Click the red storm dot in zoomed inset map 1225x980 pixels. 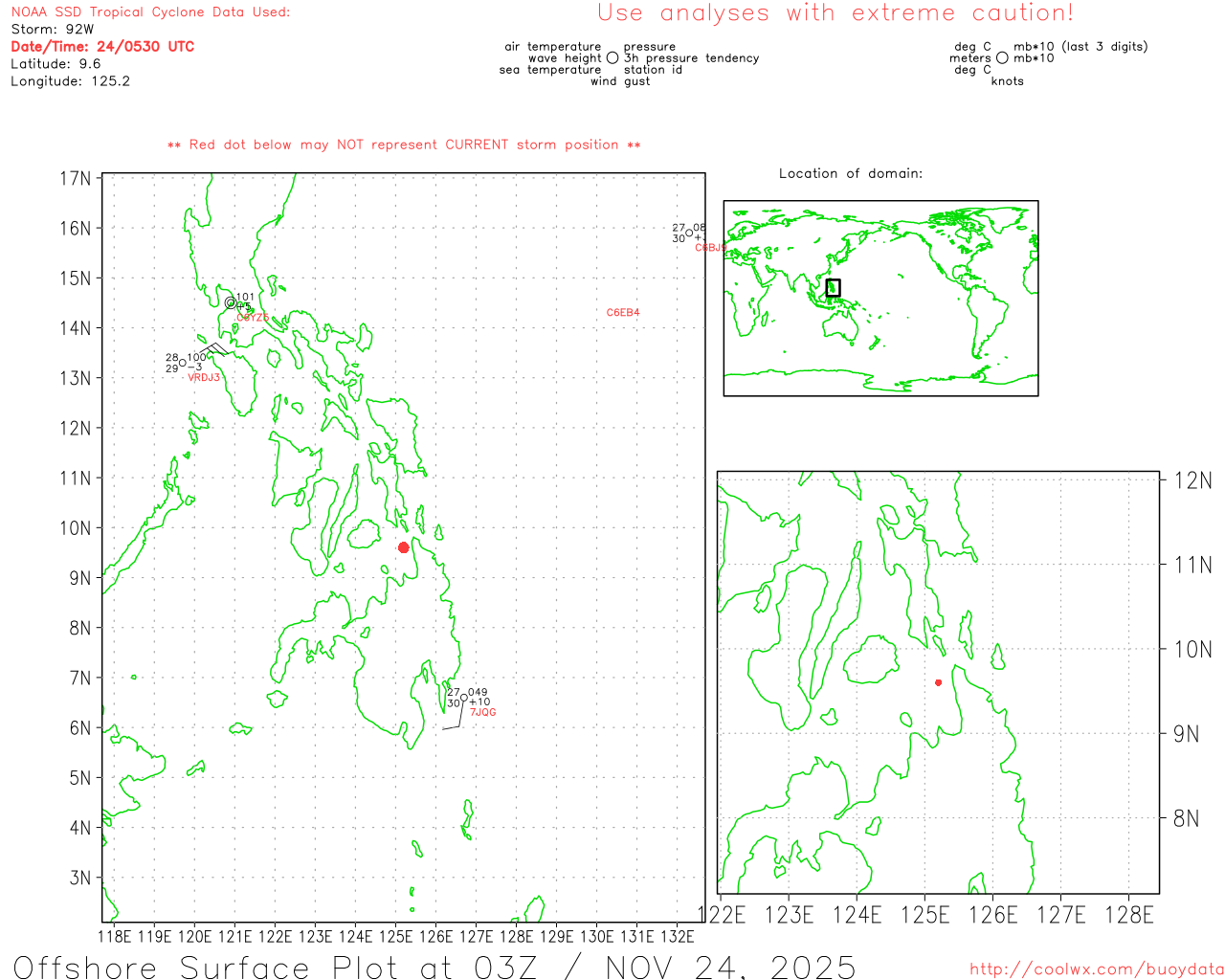(938, 682)
